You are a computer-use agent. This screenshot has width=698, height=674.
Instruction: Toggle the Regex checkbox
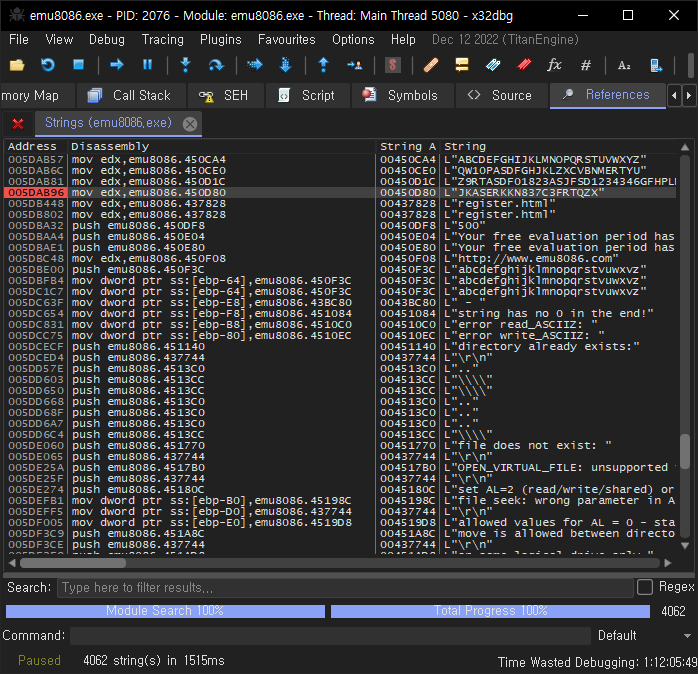(x=645, y=587)
